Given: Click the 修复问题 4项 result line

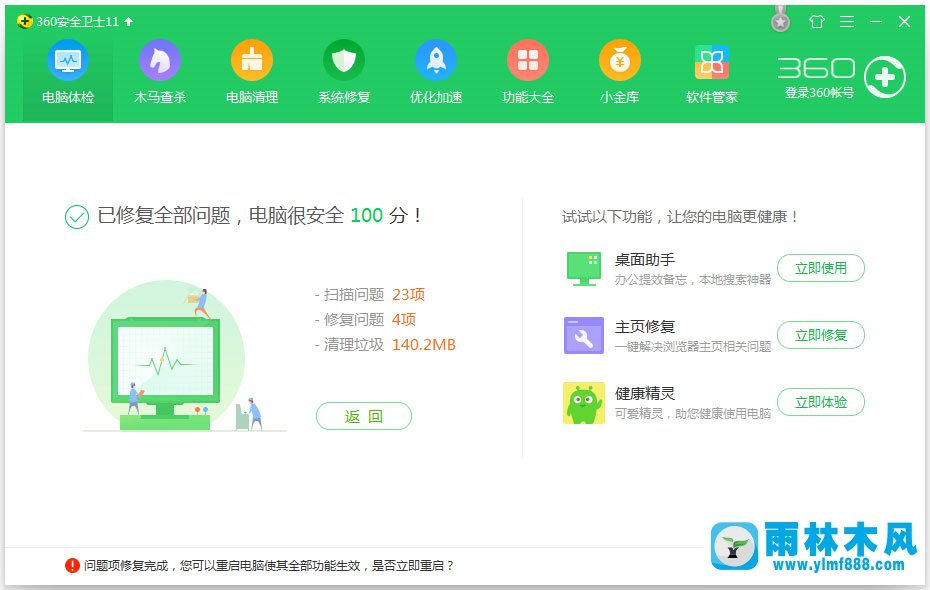Looking at the screenshot, I should pos(365,320).
